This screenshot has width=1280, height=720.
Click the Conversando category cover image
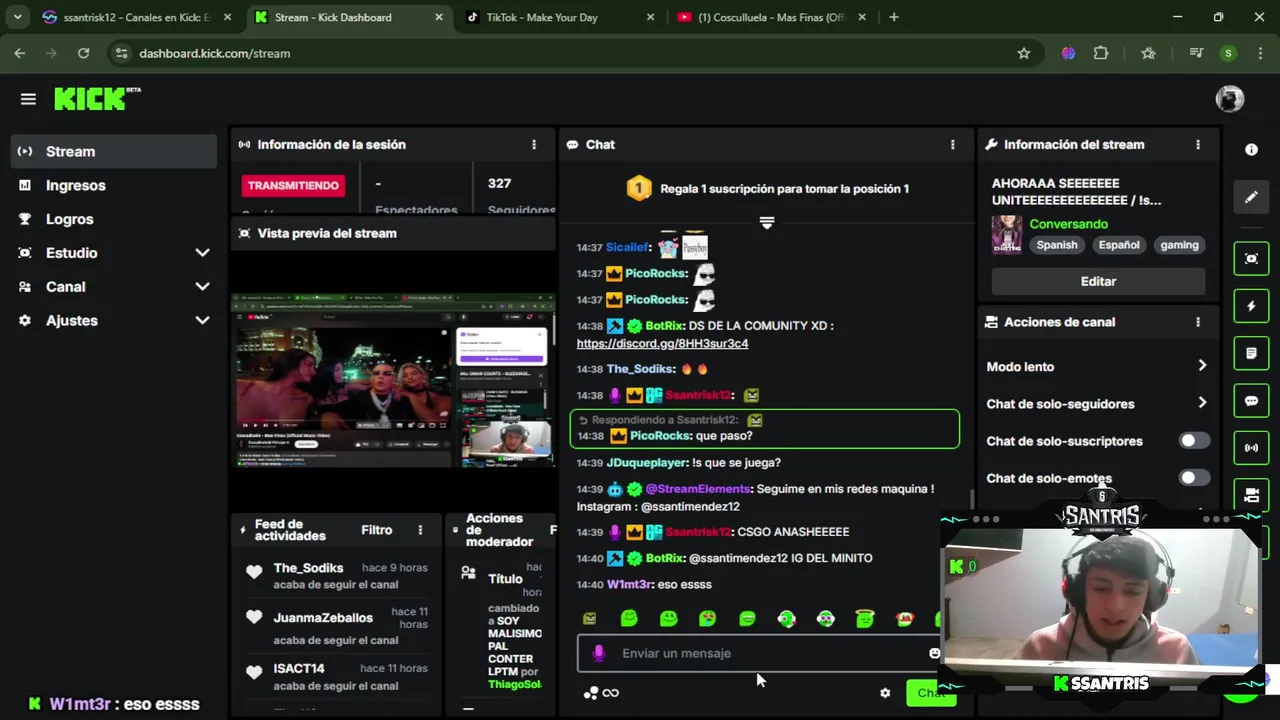pos(1006,234)
